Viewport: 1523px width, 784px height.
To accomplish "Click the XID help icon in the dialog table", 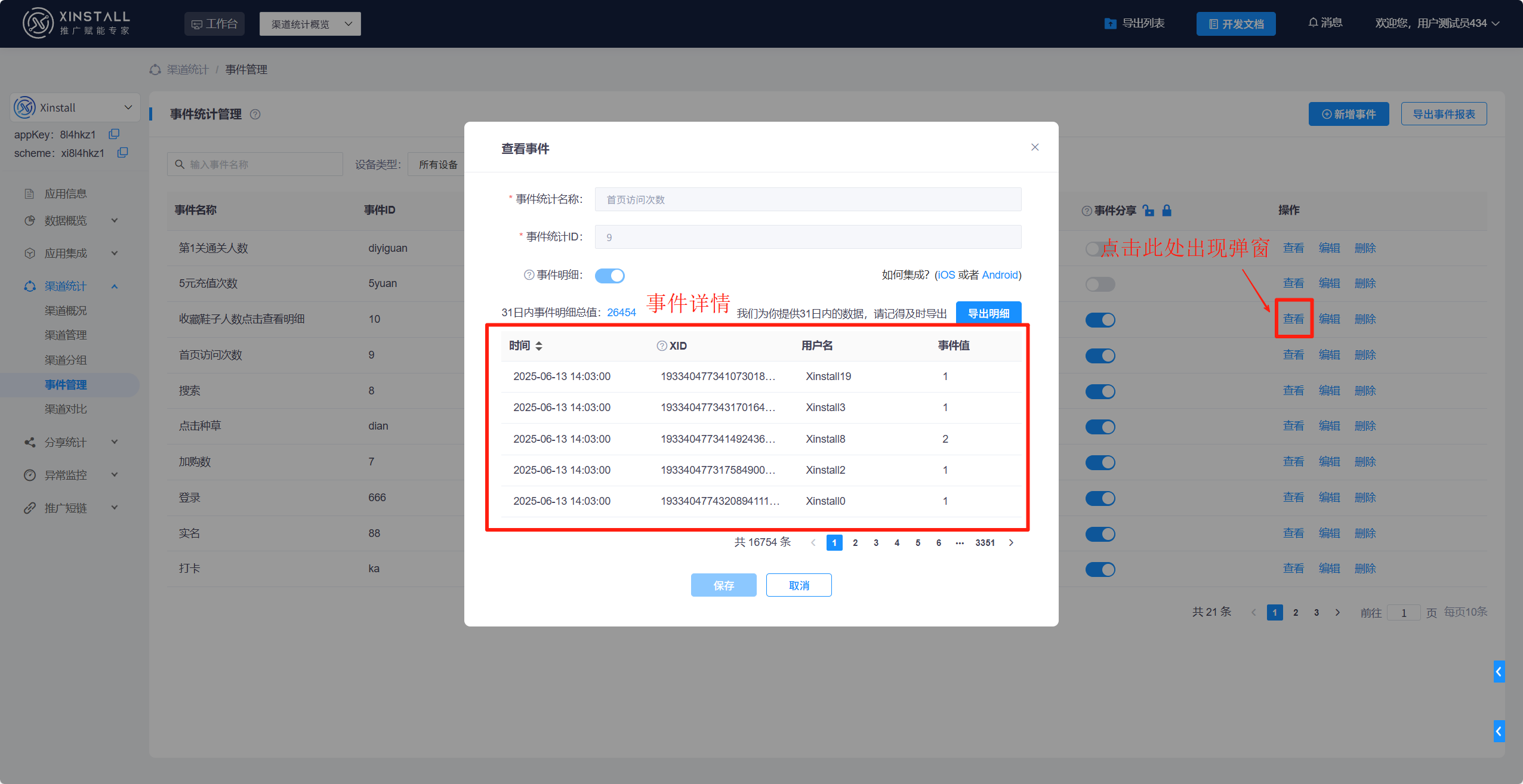I will 660,345.
